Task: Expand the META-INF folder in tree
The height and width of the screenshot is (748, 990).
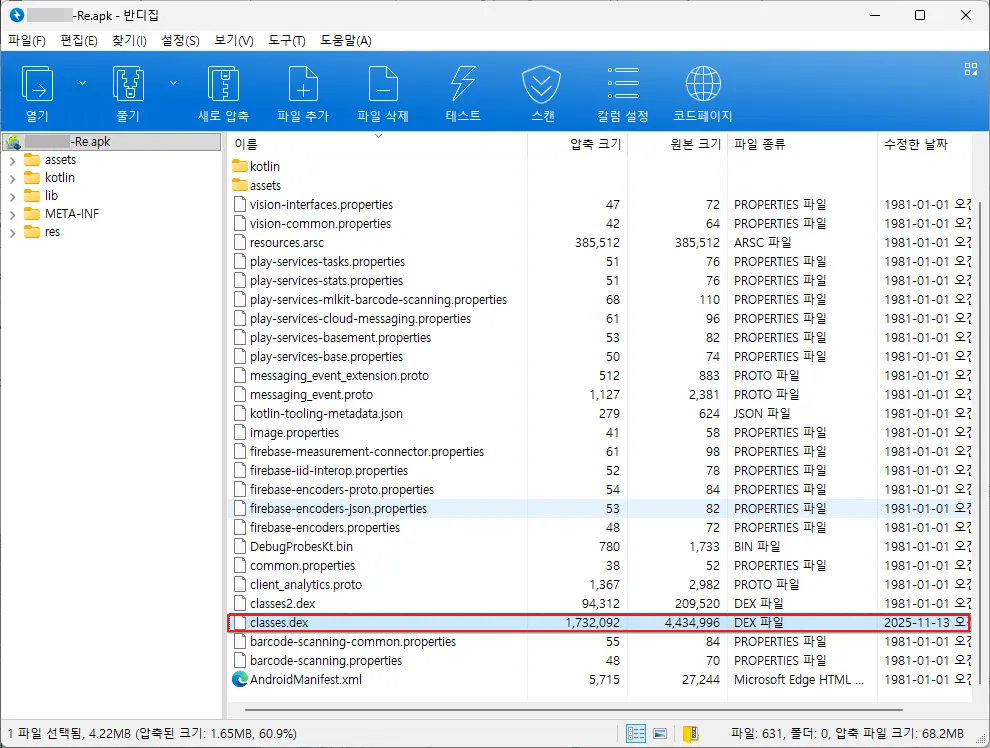Action: click(x=13, y=215)
